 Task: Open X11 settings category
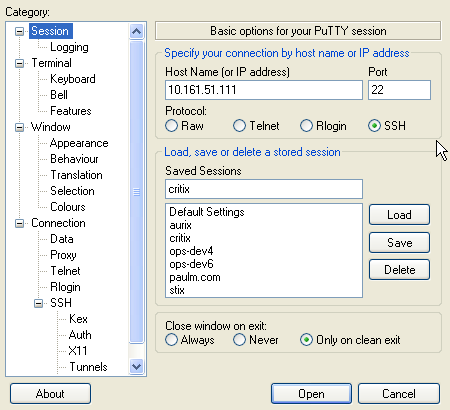pyautogui.click(x=78, y=351)
